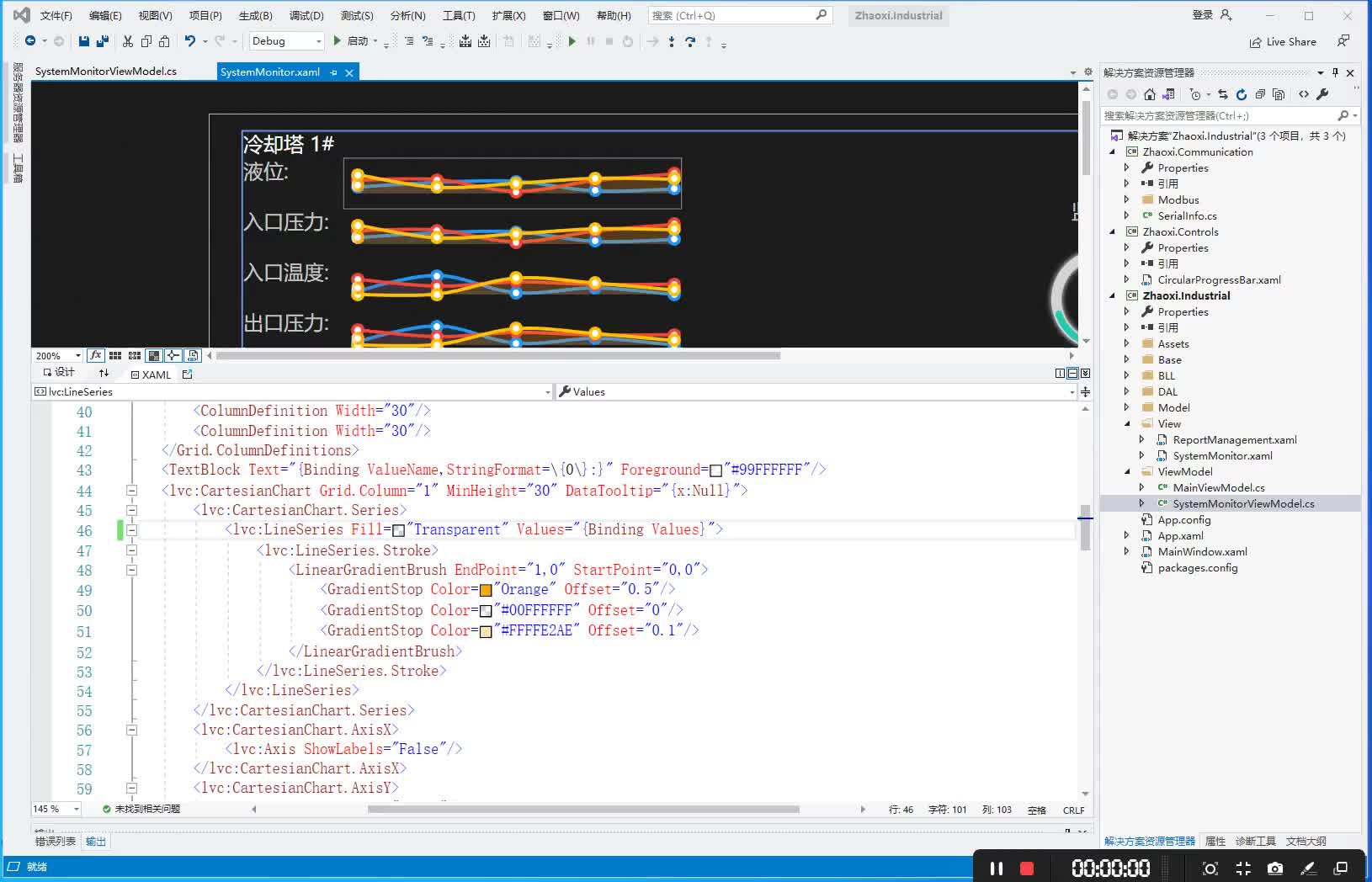This screenshot has width=1372, height=882.
Task: Switch to vertical split layout
Action: (1061, 373)
